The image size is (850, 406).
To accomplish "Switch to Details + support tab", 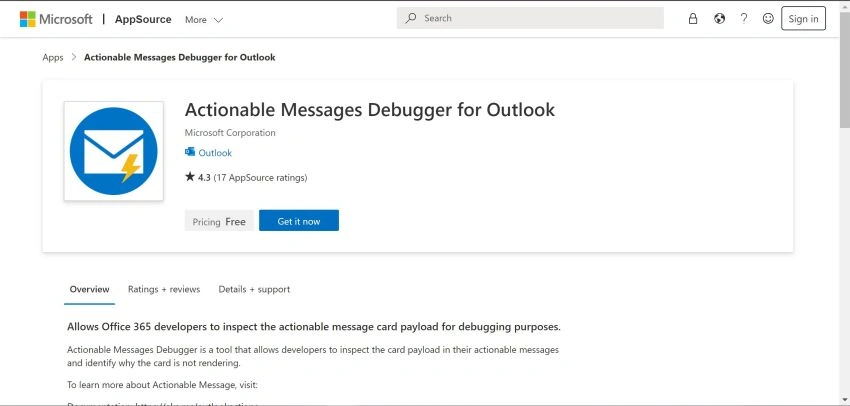I will (x=254, y=289).
